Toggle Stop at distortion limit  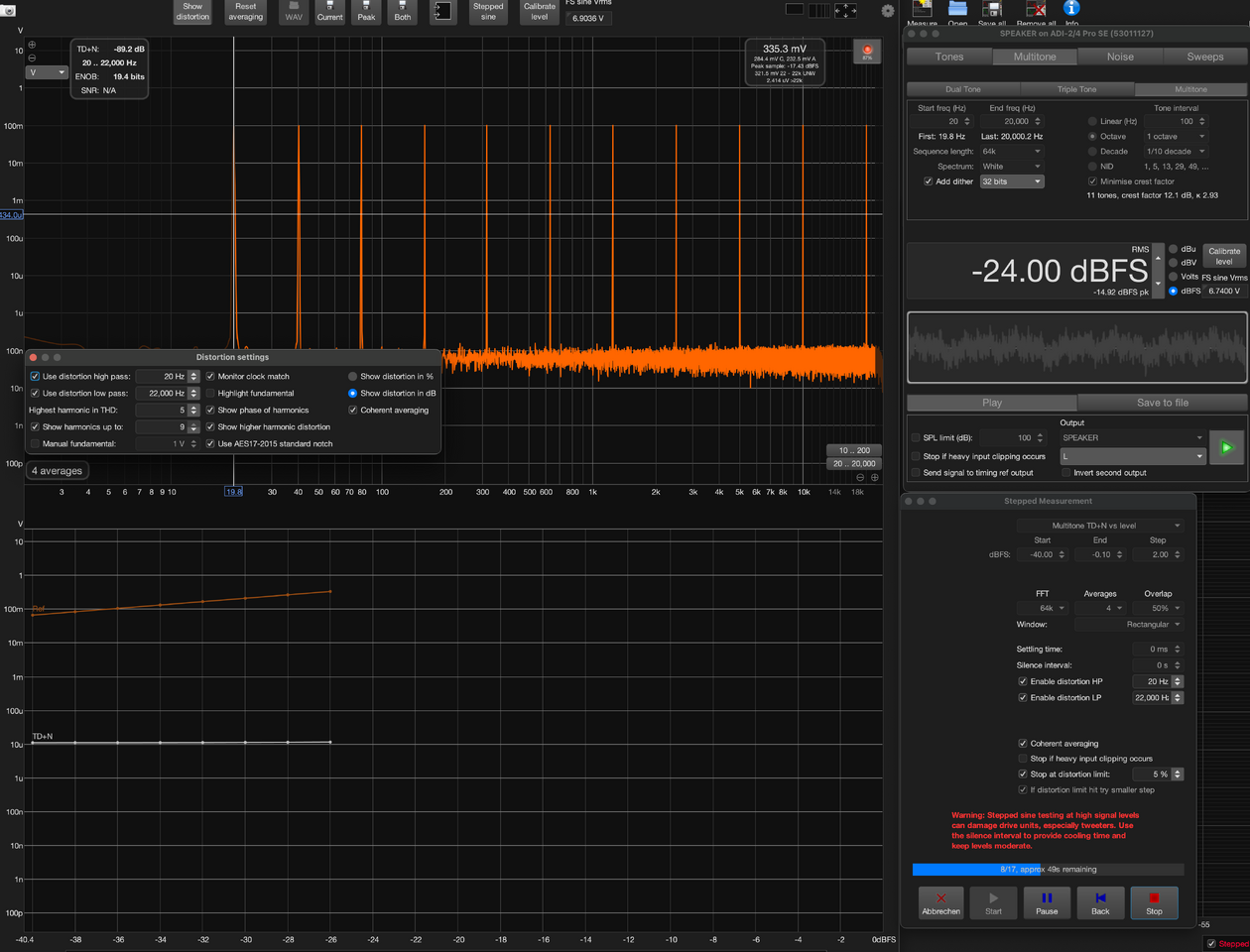pos(1023,774)
